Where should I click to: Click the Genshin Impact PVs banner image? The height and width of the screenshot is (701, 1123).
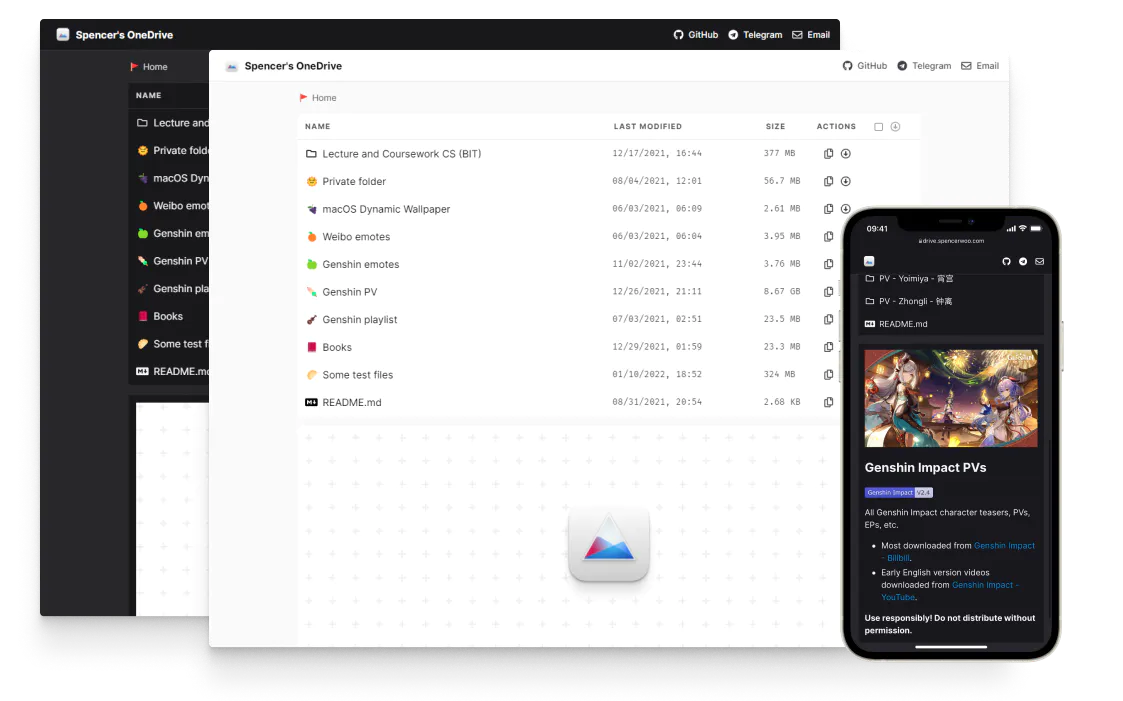pos(950,397)
